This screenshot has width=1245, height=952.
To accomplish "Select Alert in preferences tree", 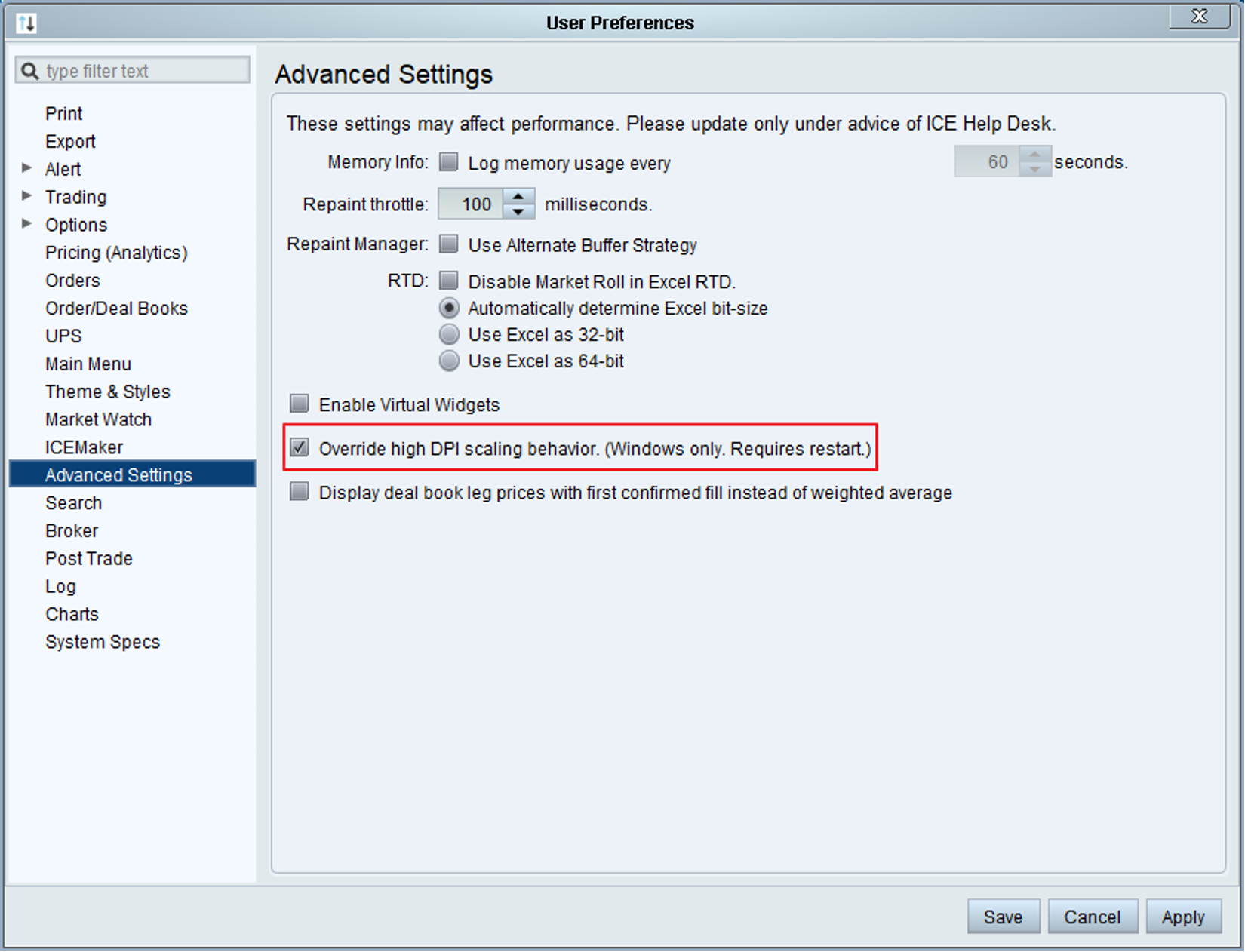I will coord(63,170).
